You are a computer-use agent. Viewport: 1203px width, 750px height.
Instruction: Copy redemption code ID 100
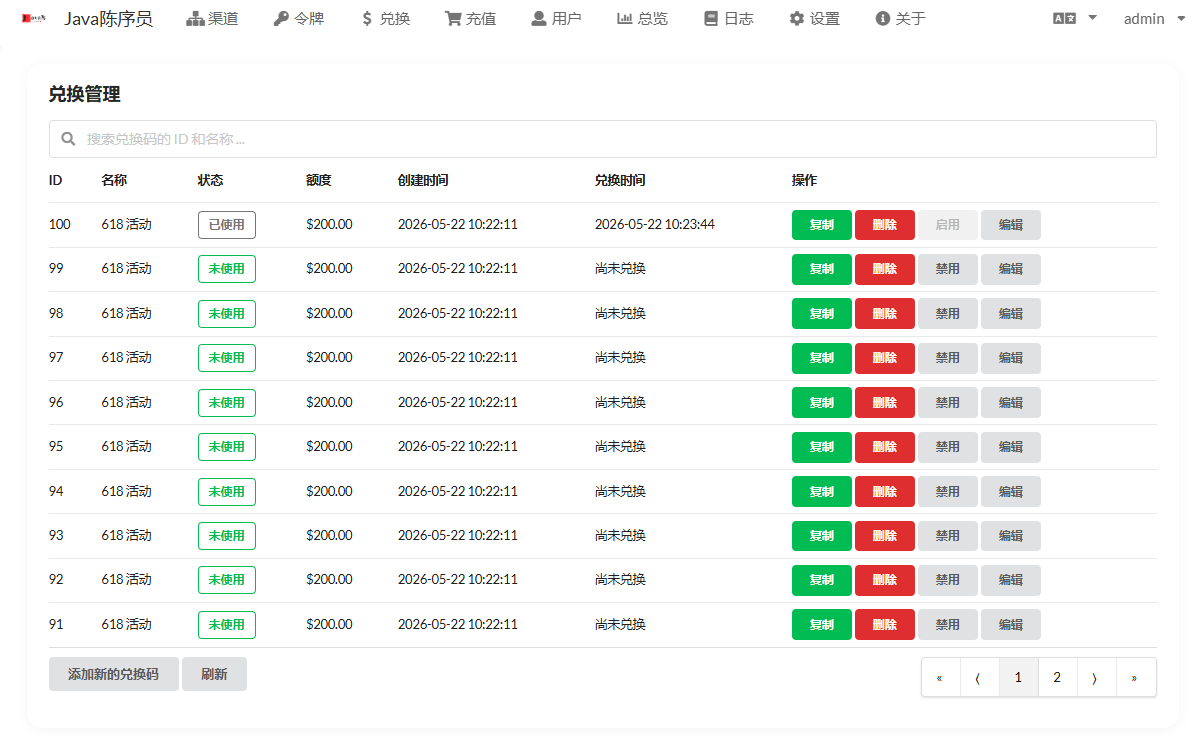[x=822, y=225]
